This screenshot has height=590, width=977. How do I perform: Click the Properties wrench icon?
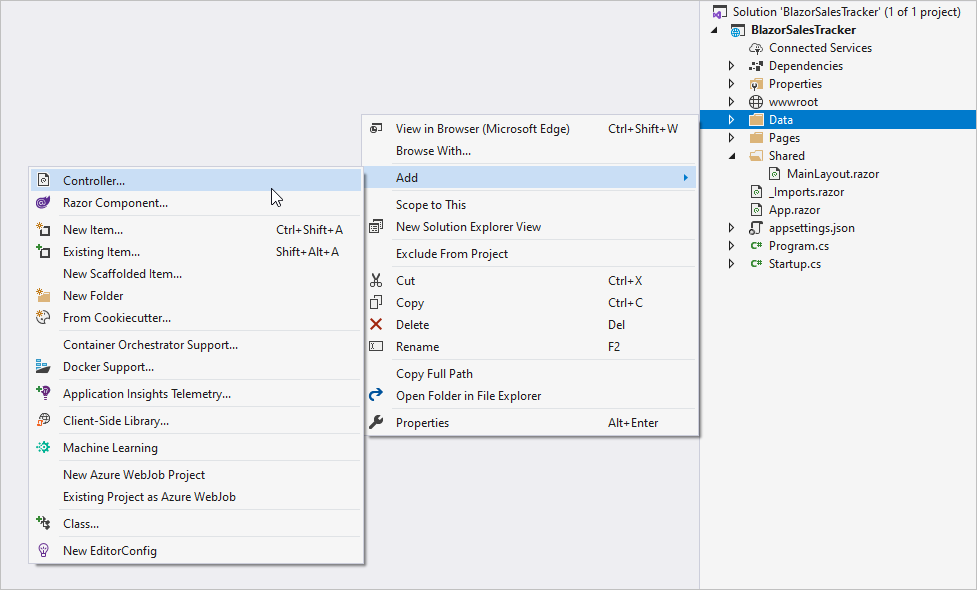[376, 423]
